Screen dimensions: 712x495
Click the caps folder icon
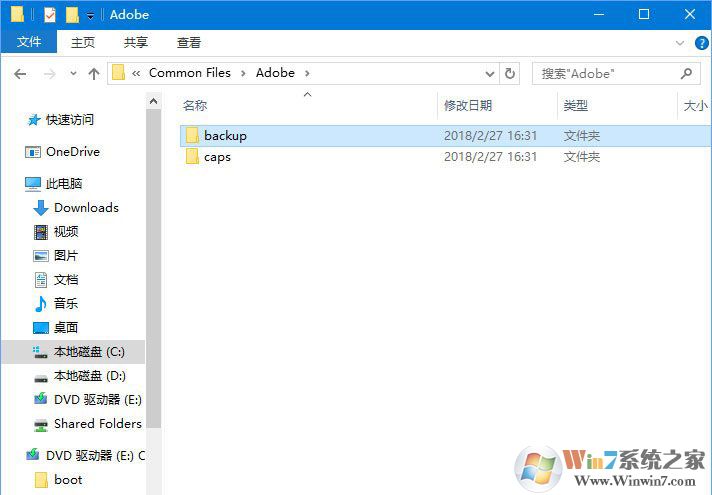(x=192, y=157)
